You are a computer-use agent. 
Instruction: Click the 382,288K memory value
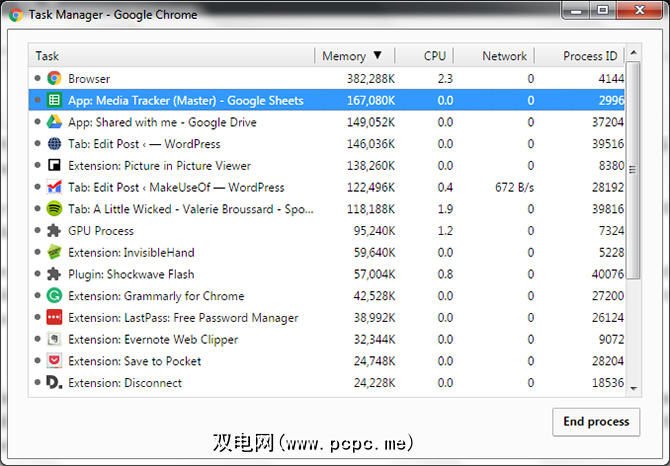[371, 79]
